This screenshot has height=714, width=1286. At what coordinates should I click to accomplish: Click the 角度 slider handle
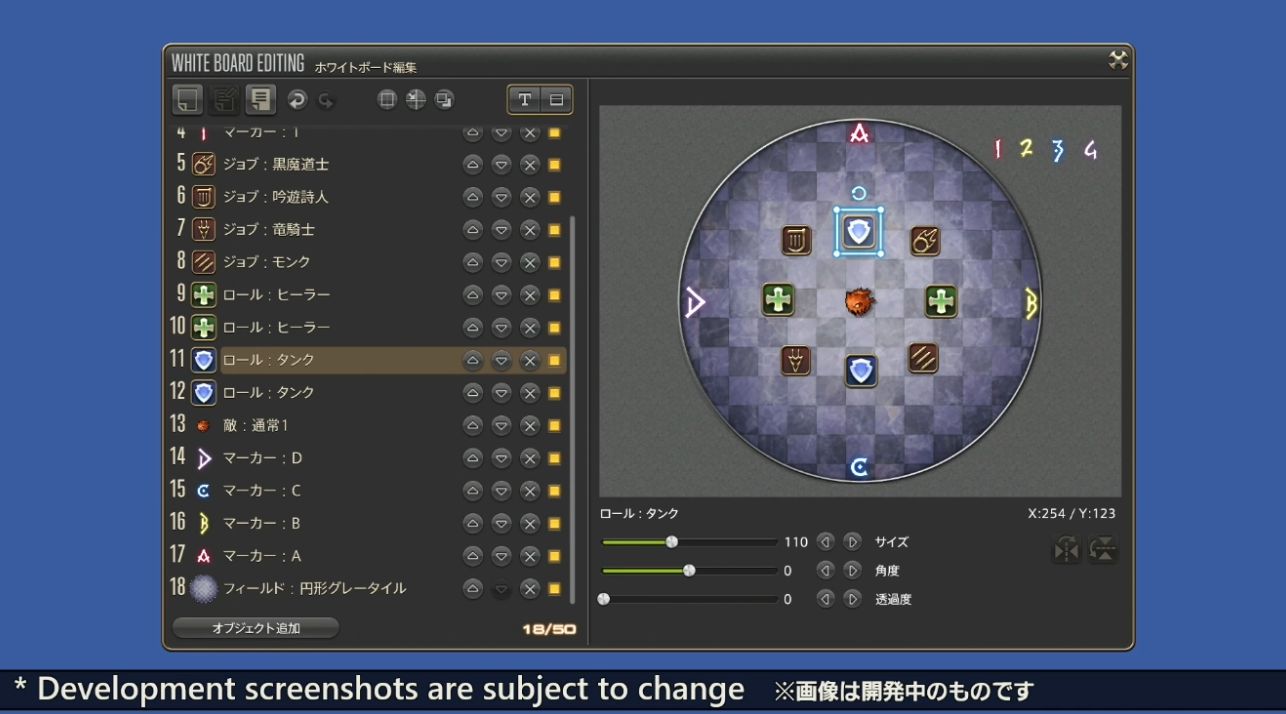689,571
